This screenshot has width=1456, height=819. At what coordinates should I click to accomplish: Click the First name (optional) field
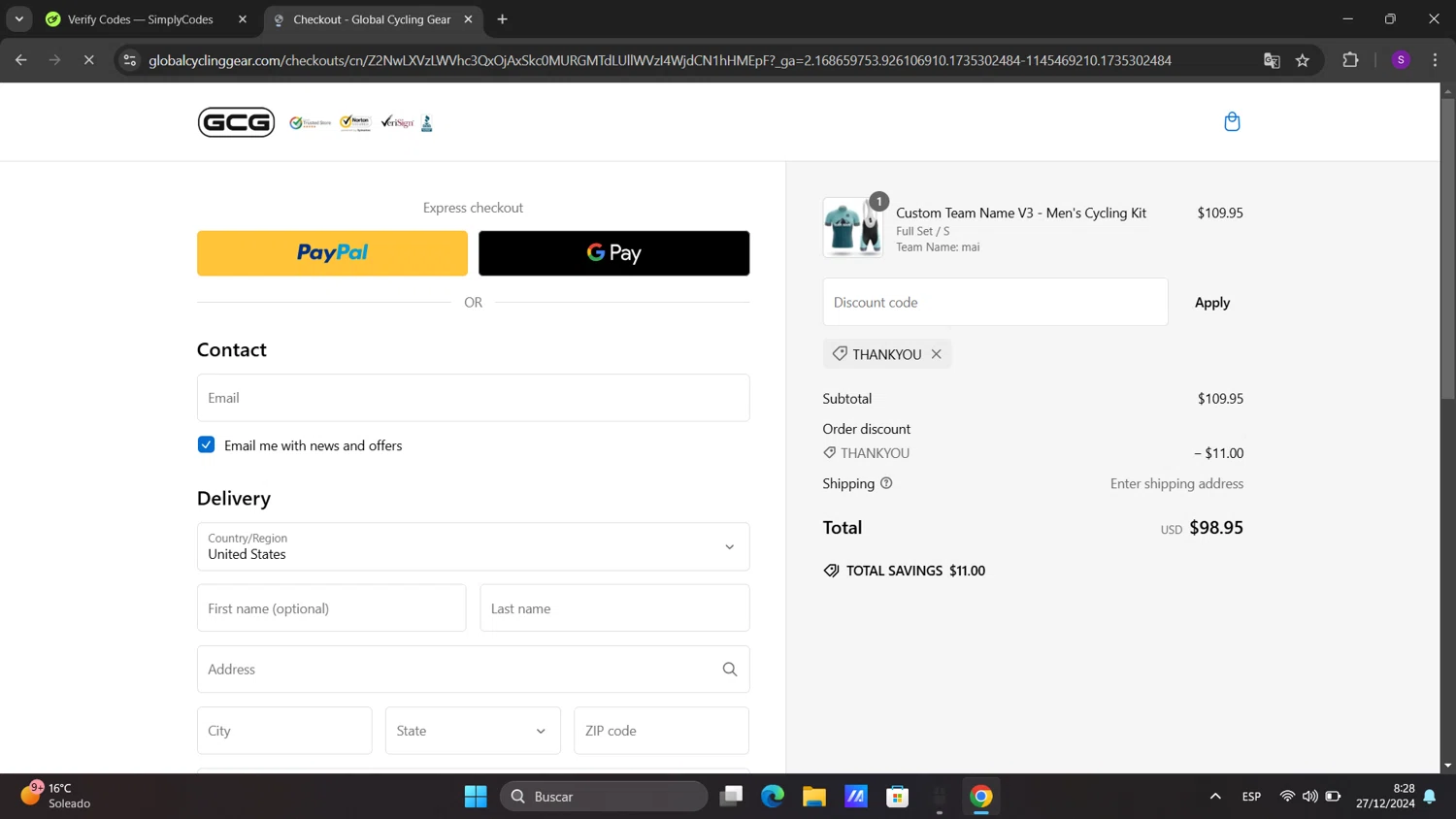click(x=331, y=608)
